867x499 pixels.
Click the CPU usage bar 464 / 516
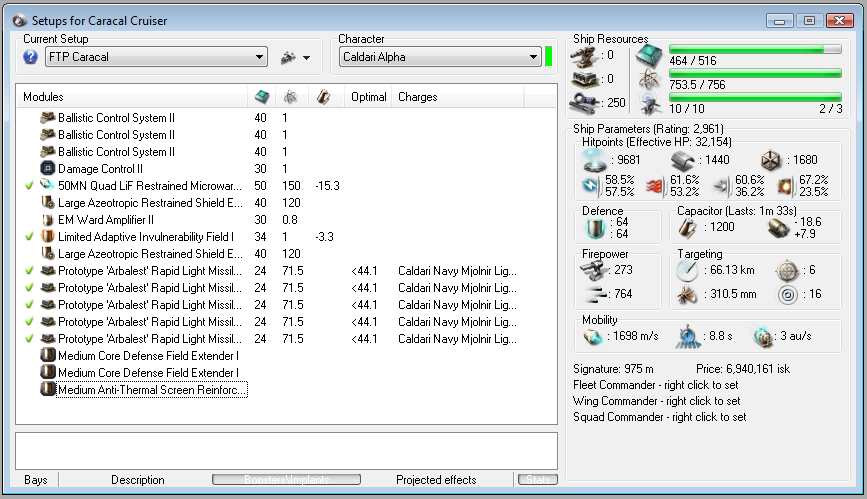click(755, 49)
